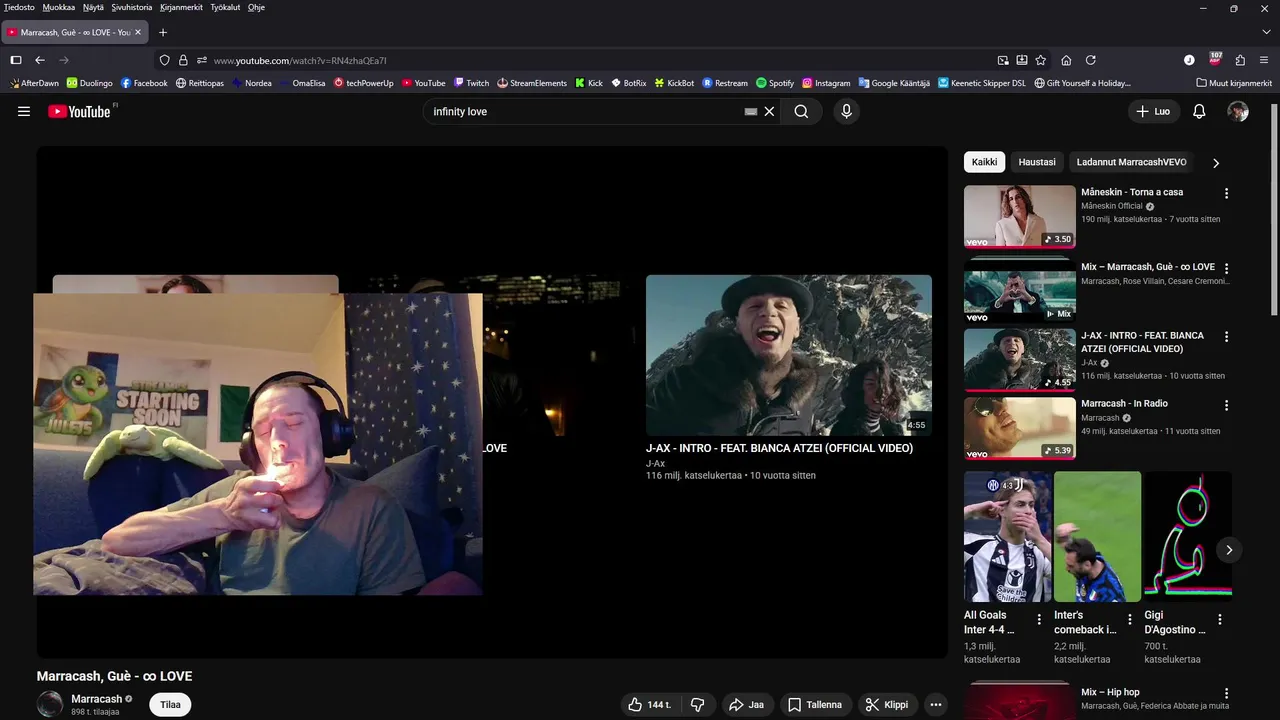Screen dimensions: 1280x720
Task: Close the Marracash, Guè - ∞ LOVE tab
Action: coord(138,32)
